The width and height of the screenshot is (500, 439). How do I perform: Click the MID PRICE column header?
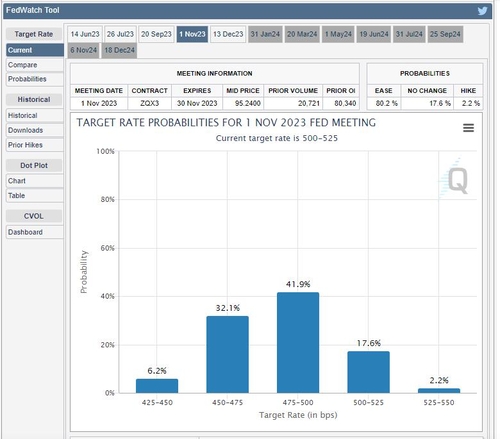pyautogui.click(x=243, y=91)
